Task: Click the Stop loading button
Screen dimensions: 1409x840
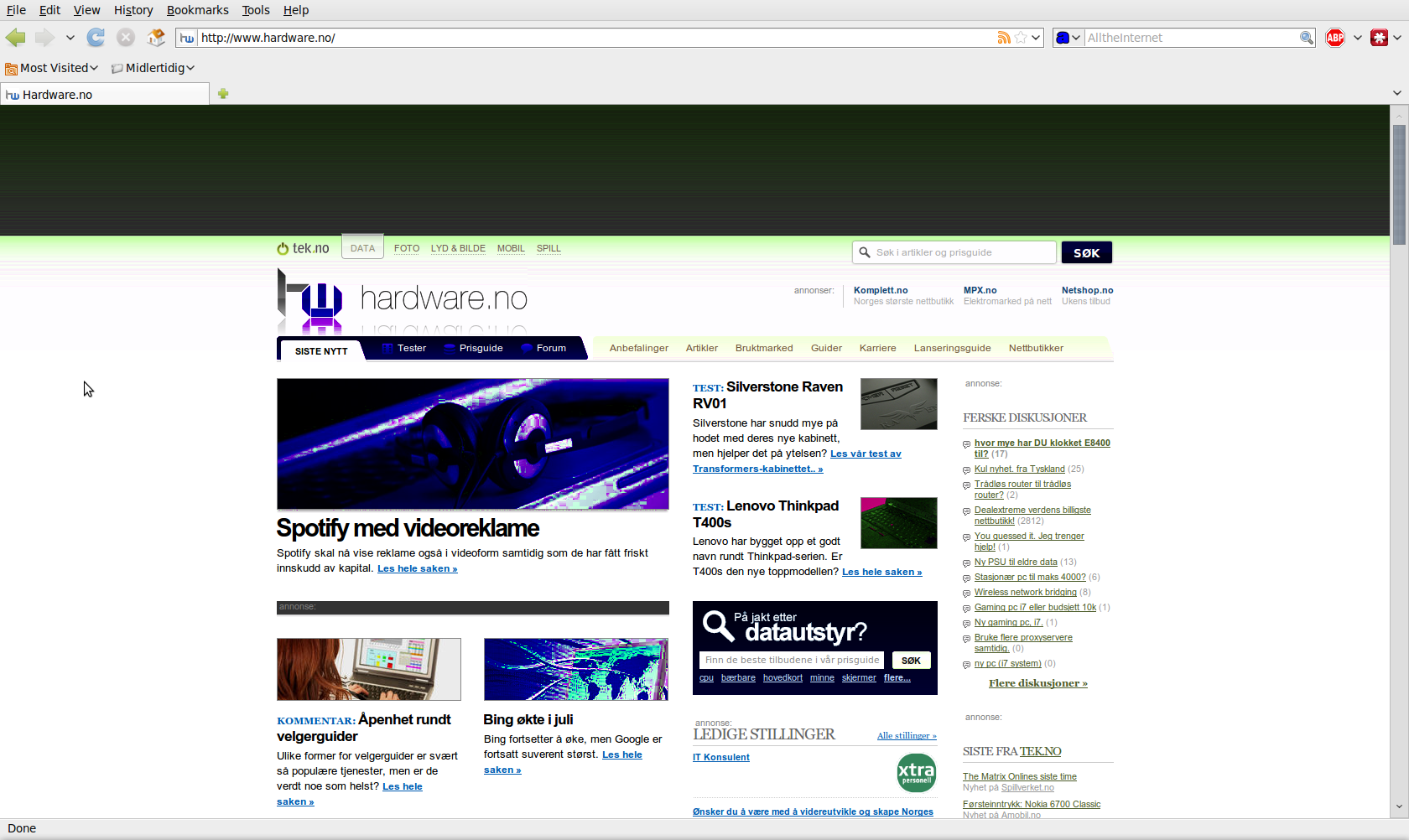Action: click(126, 38)
